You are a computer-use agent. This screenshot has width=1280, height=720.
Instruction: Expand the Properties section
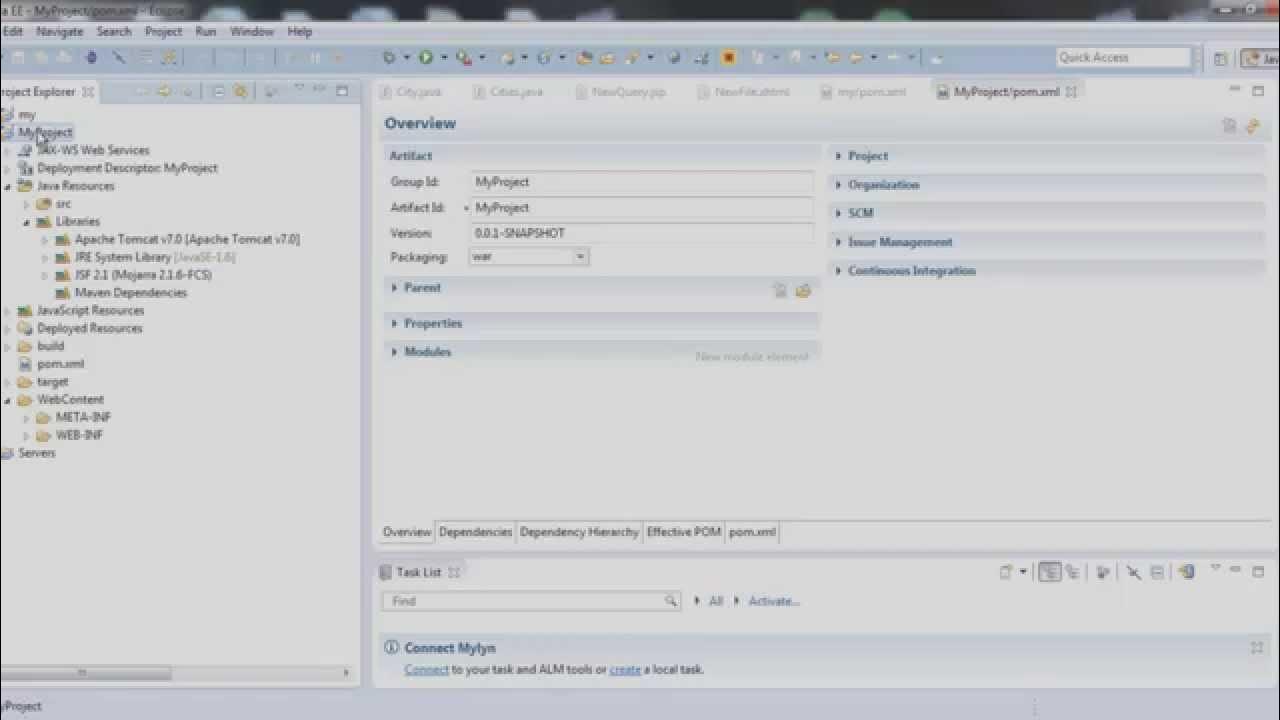[395, 324]
